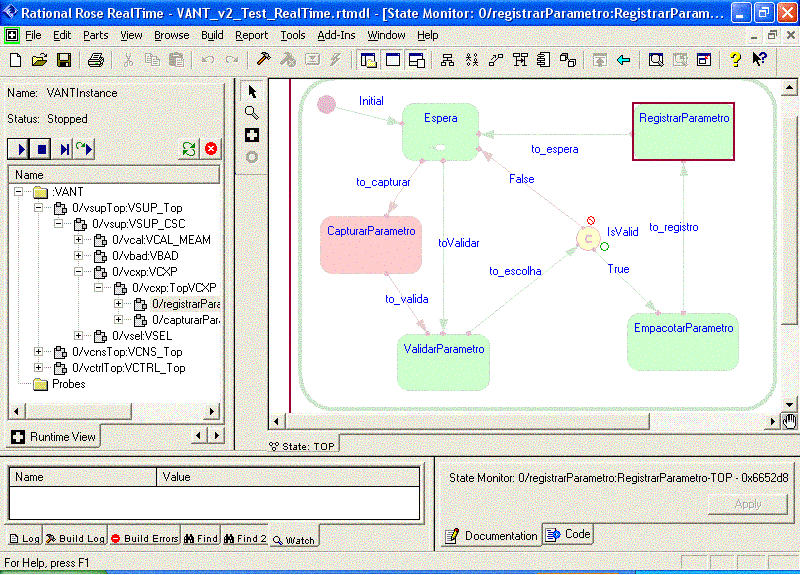Open the Tools menu
The width and height of the screenshot is (802, 575).
(x=293, y=35)
